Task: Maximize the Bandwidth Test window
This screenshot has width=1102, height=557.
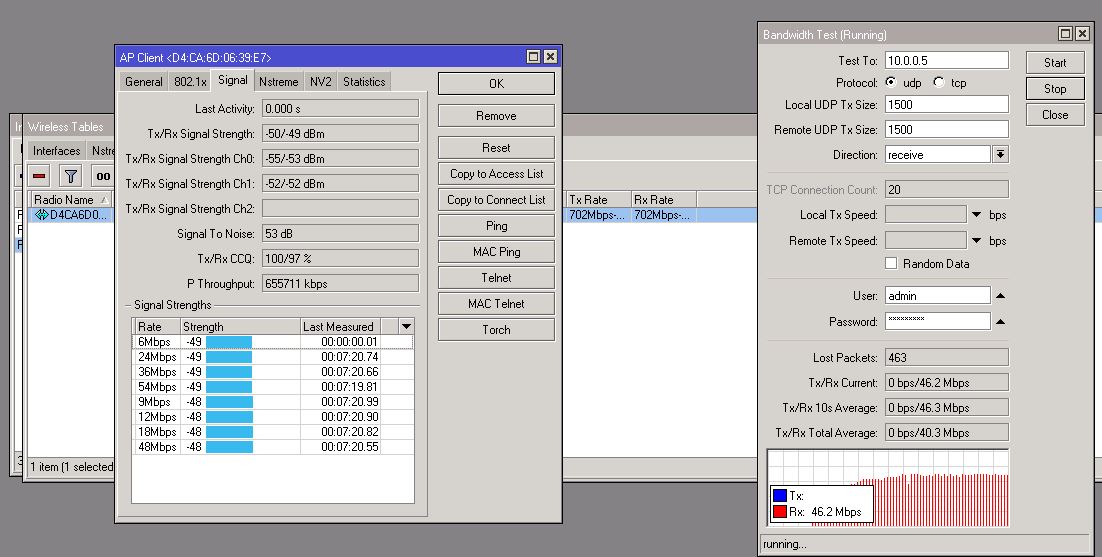Action: [1065, 34]
